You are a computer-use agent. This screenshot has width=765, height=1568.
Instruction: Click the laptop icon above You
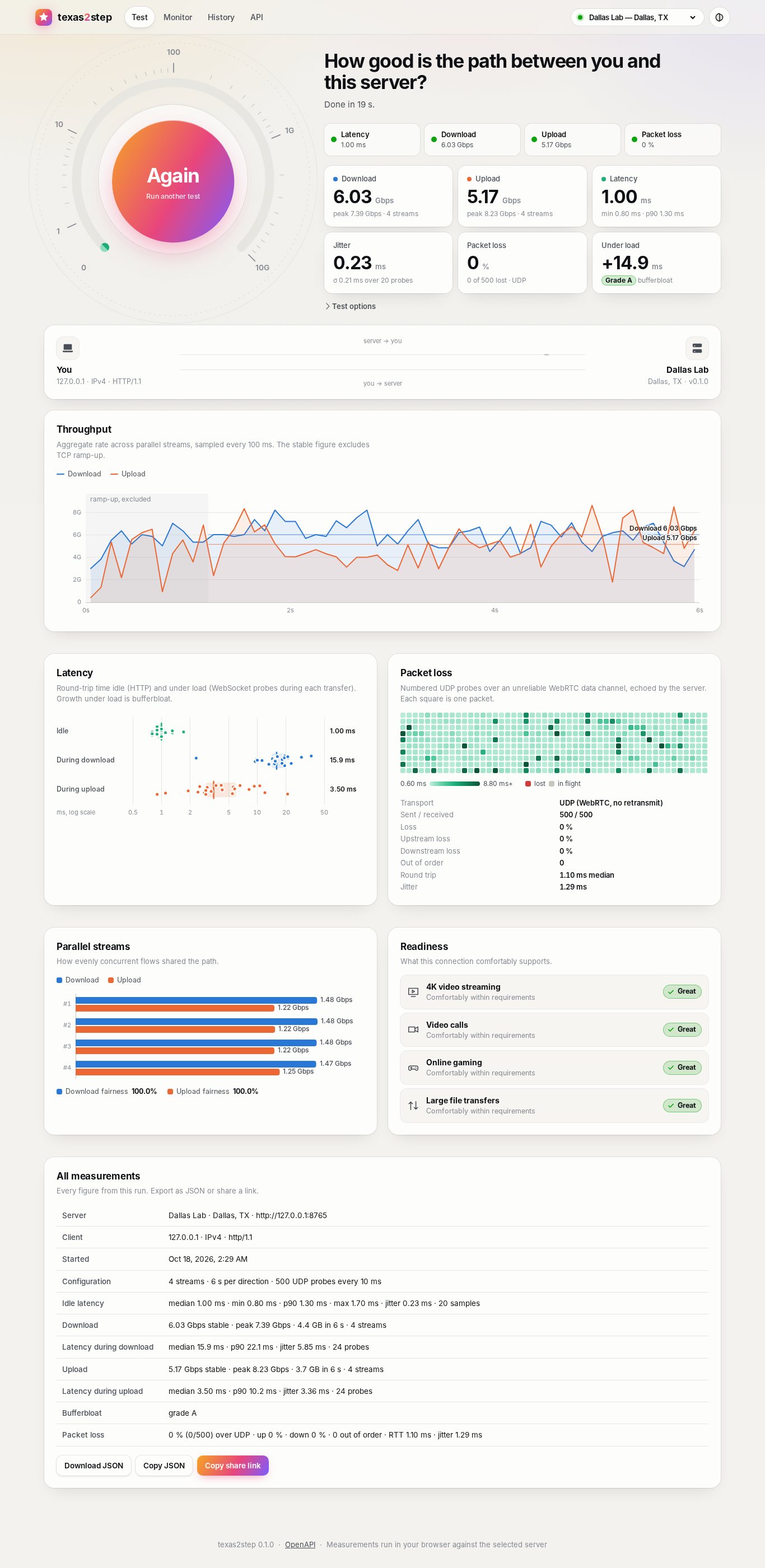point(68,348)
